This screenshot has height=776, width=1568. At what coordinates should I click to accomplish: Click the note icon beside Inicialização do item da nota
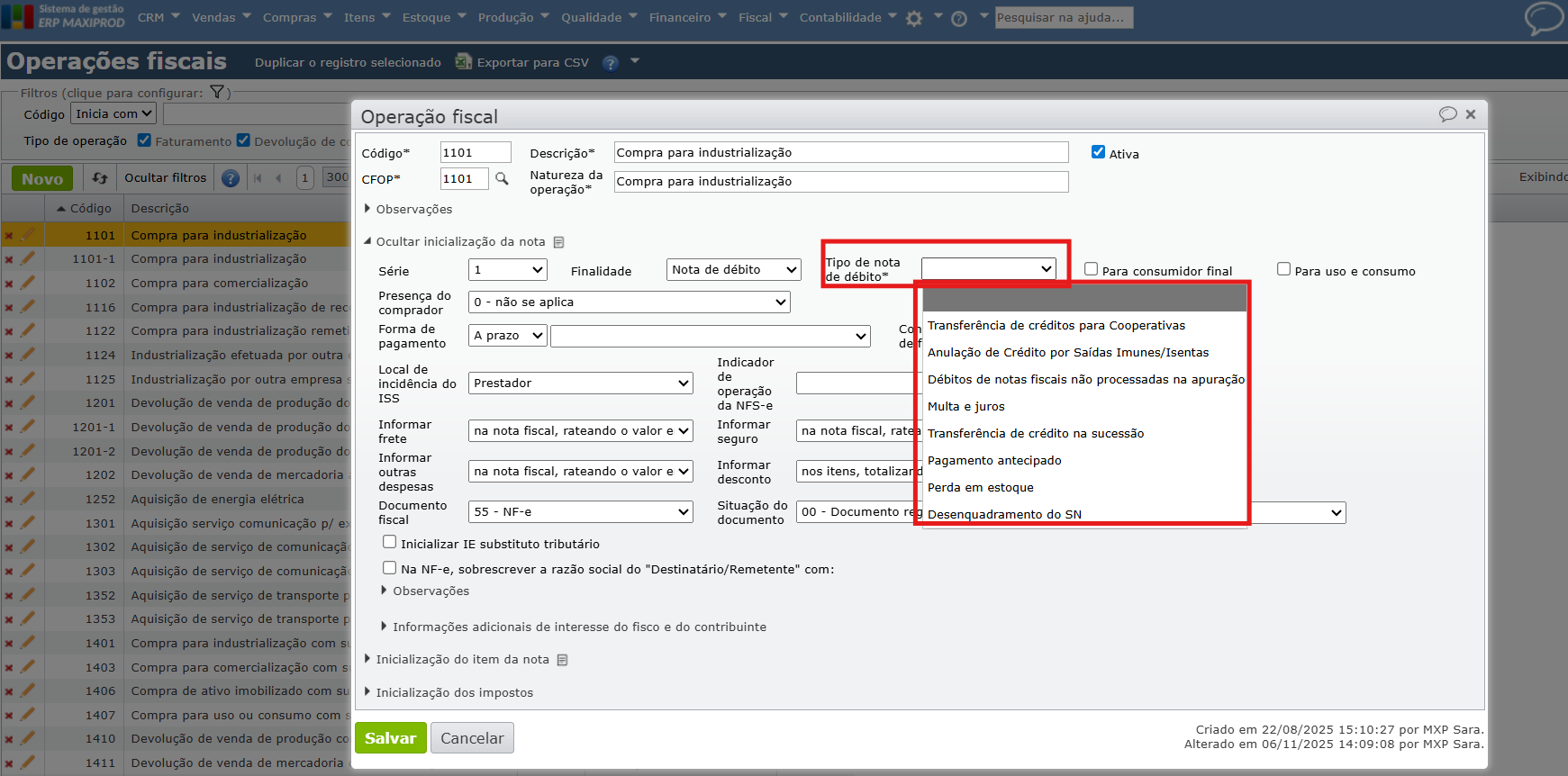(562, 660)
